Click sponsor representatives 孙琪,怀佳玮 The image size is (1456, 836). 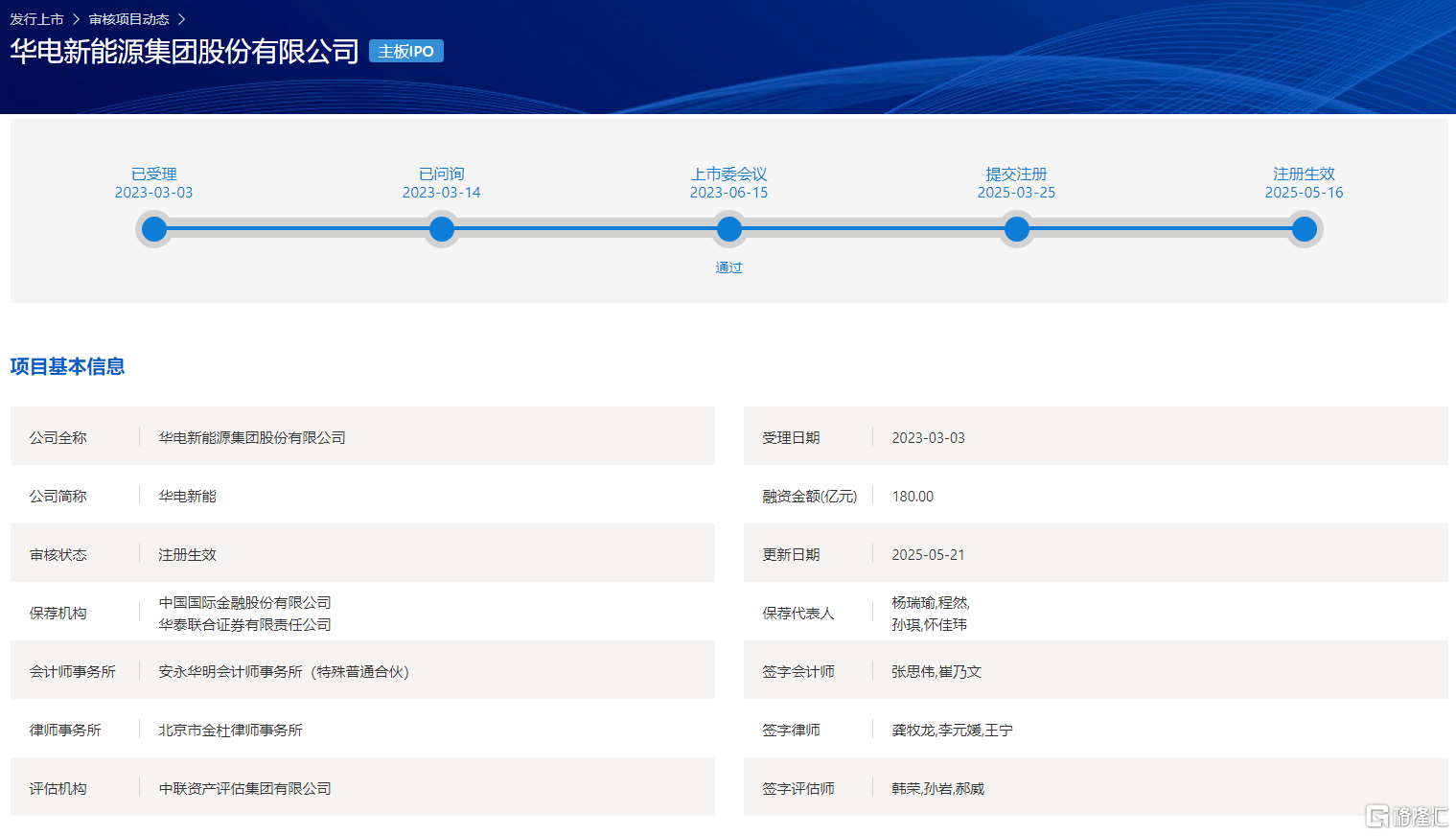[930, 624]
